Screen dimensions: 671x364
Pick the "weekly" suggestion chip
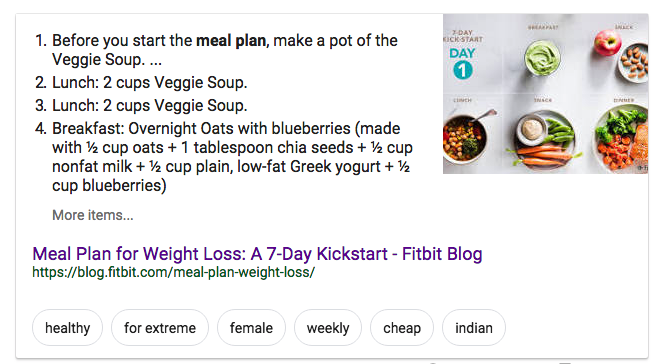[328, 328]
